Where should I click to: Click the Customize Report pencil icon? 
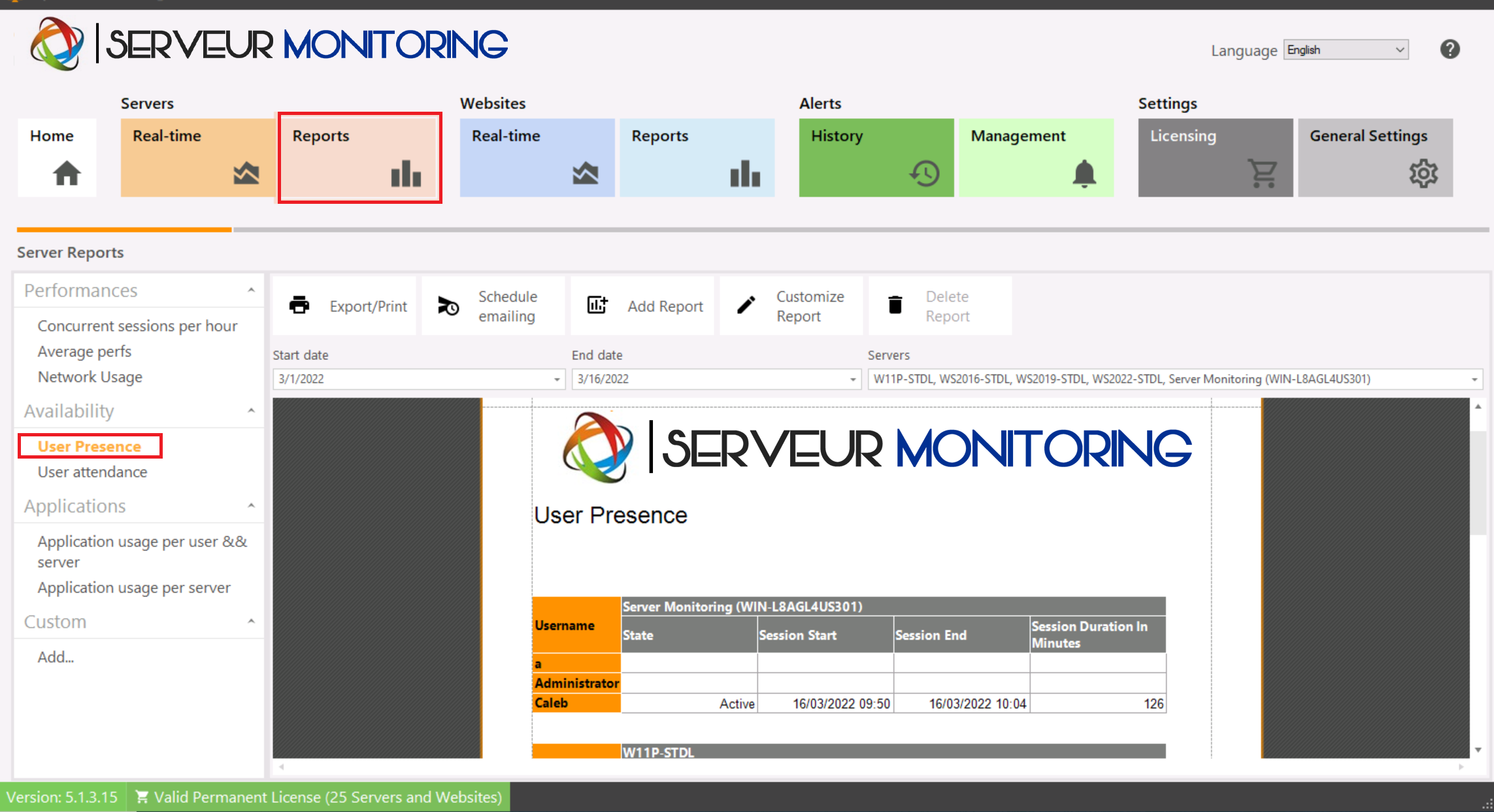tap(746, 305)
